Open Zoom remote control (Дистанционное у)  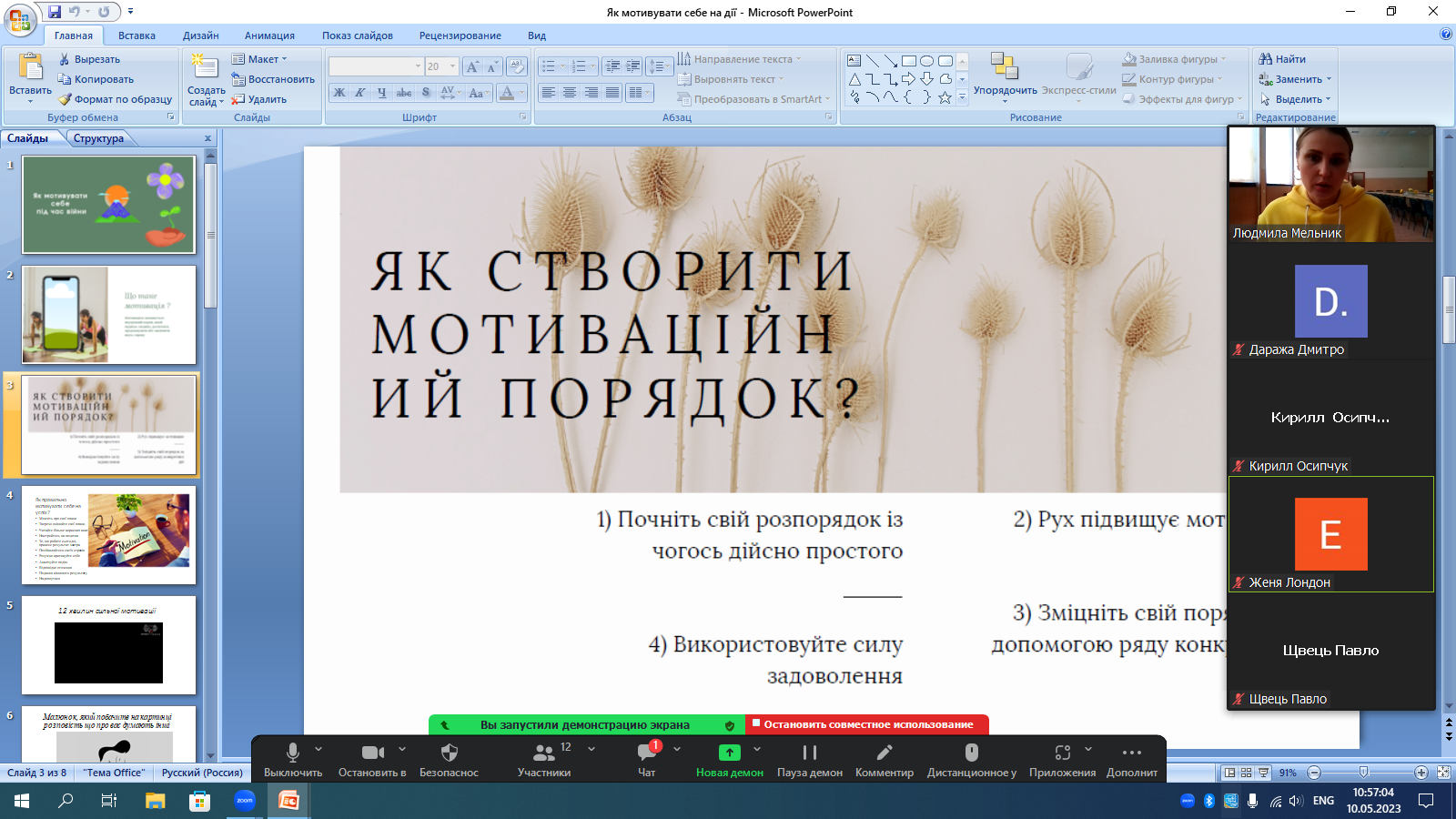[x=972, y=760]
